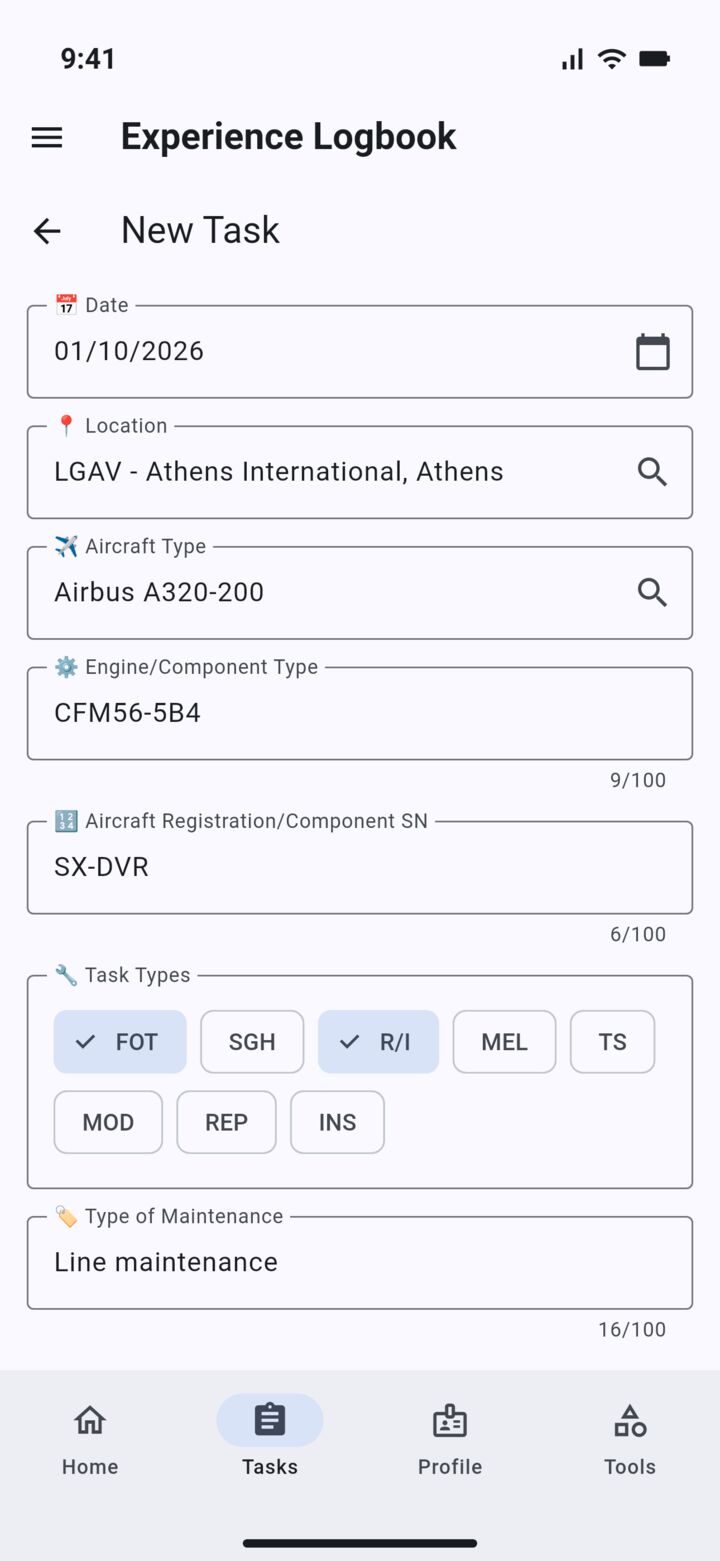Image resolution: width=720 pixels, height=1561 pixels.
Task: Tap the 6/100 character counter
Action: coord(638,934)
